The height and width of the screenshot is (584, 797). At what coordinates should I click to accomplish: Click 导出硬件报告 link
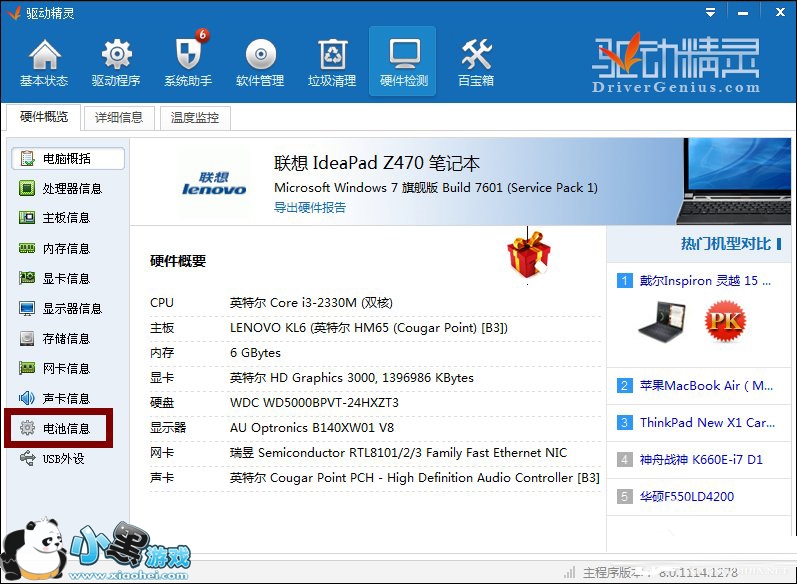[310, 208]
